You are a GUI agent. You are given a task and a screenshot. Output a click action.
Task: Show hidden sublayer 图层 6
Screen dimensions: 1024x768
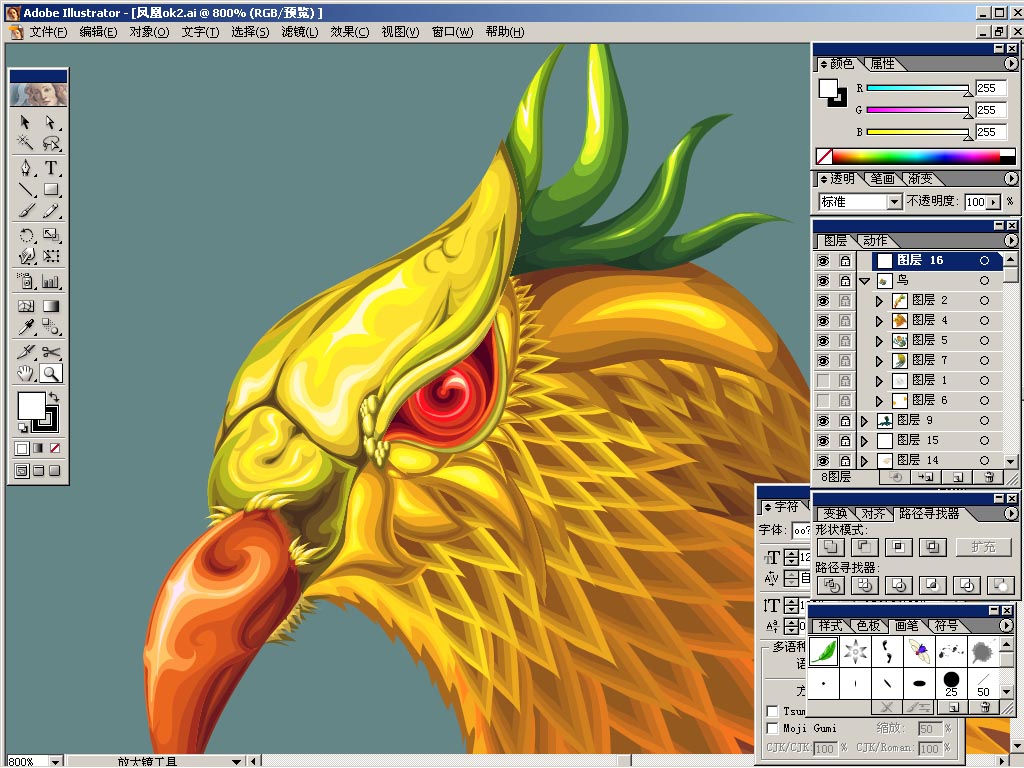click(824, 400)
